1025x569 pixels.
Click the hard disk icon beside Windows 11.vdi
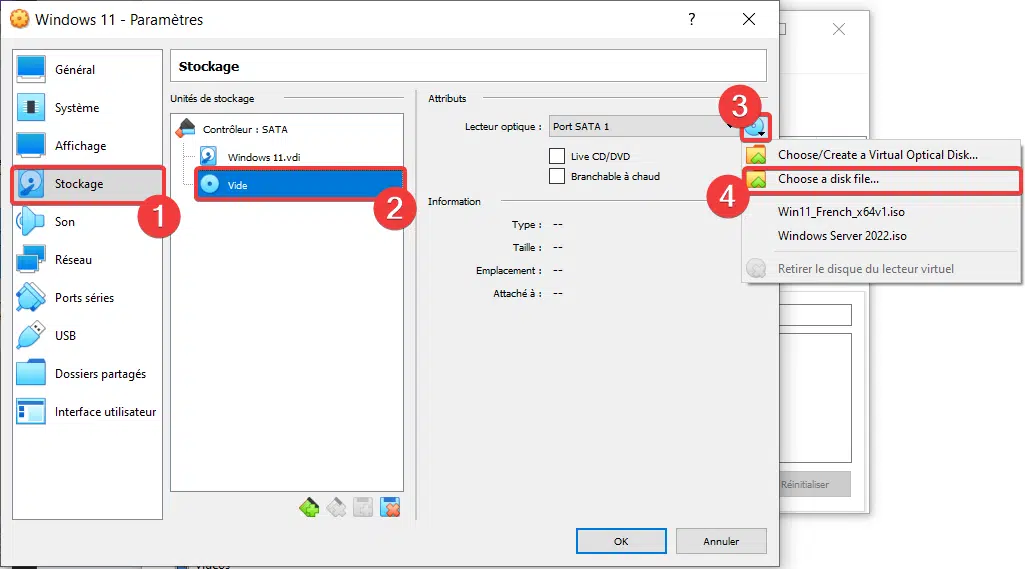[x=209, y=156]
